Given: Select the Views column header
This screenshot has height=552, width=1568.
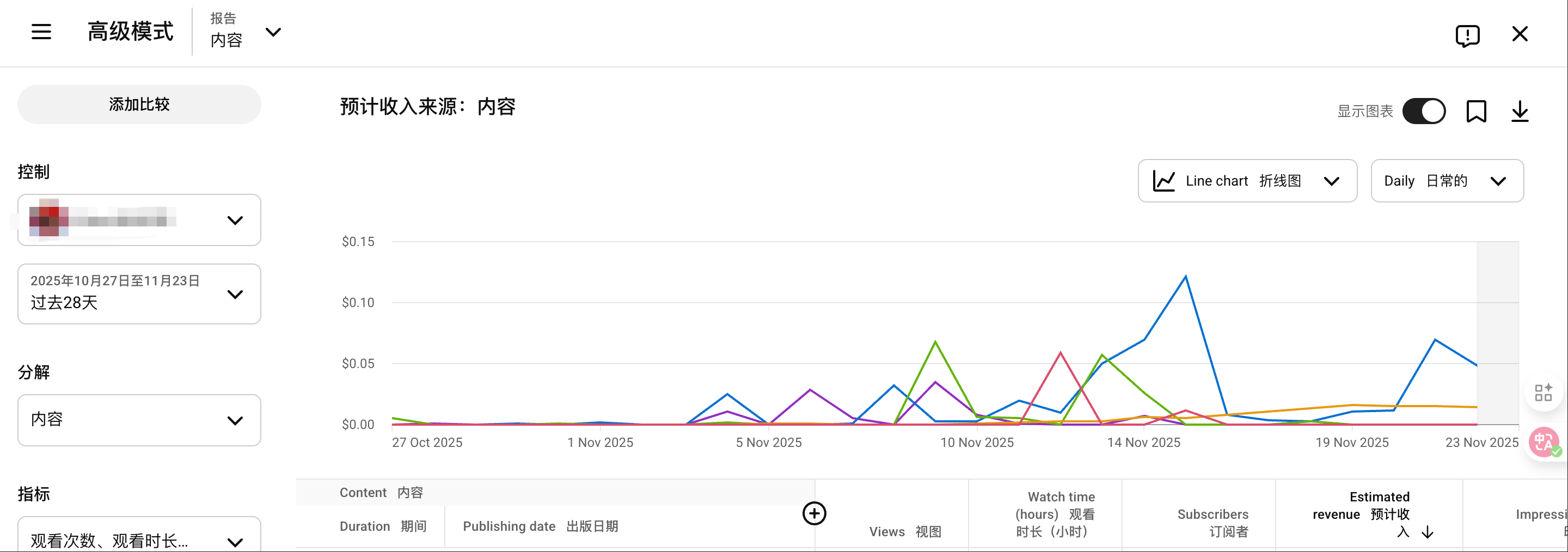Looking at the screenshot, I should tap(904, 531).
